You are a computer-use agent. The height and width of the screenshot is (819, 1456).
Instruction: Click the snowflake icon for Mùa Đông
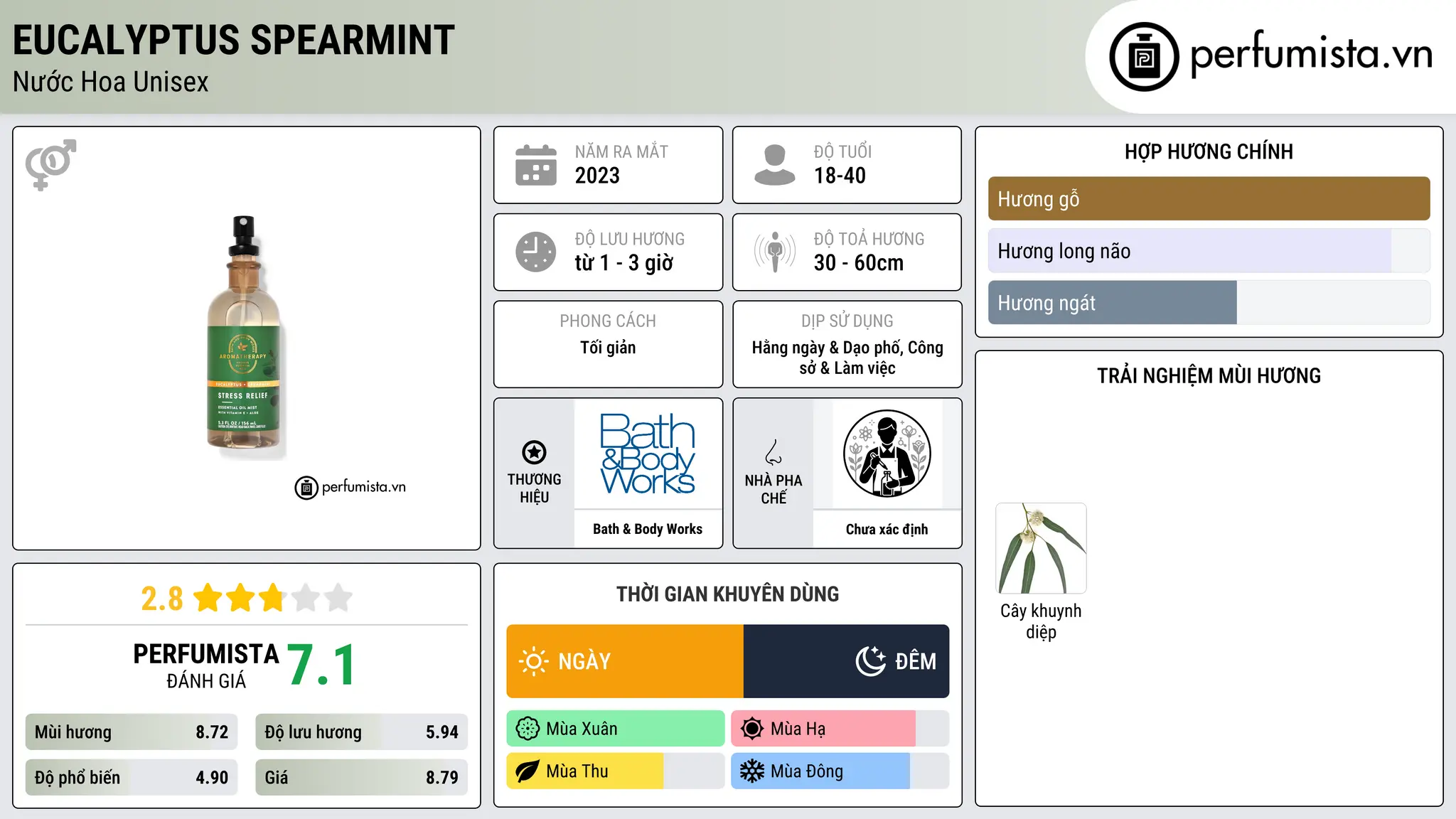[752, 771]
